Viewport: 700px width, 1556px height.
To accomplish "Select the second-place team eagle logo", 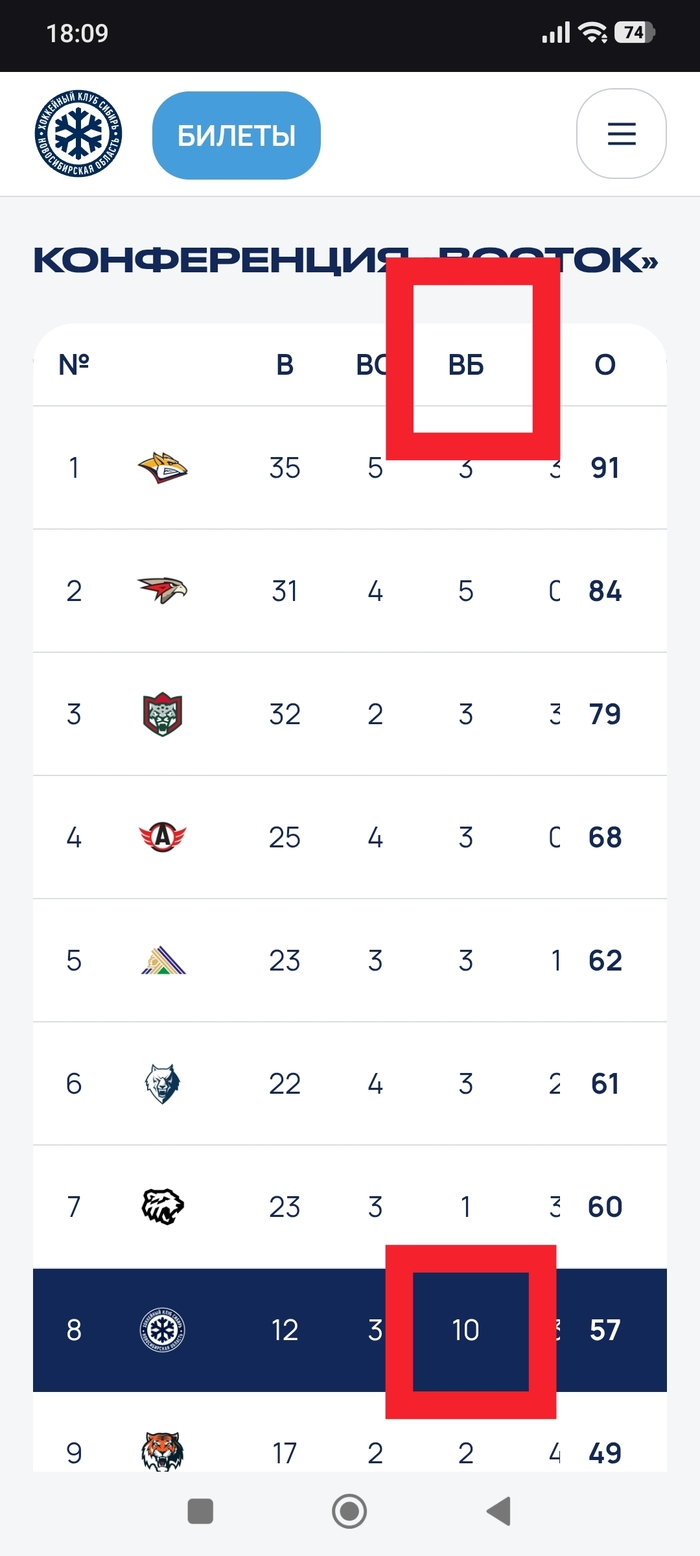I will click(163, 591).
